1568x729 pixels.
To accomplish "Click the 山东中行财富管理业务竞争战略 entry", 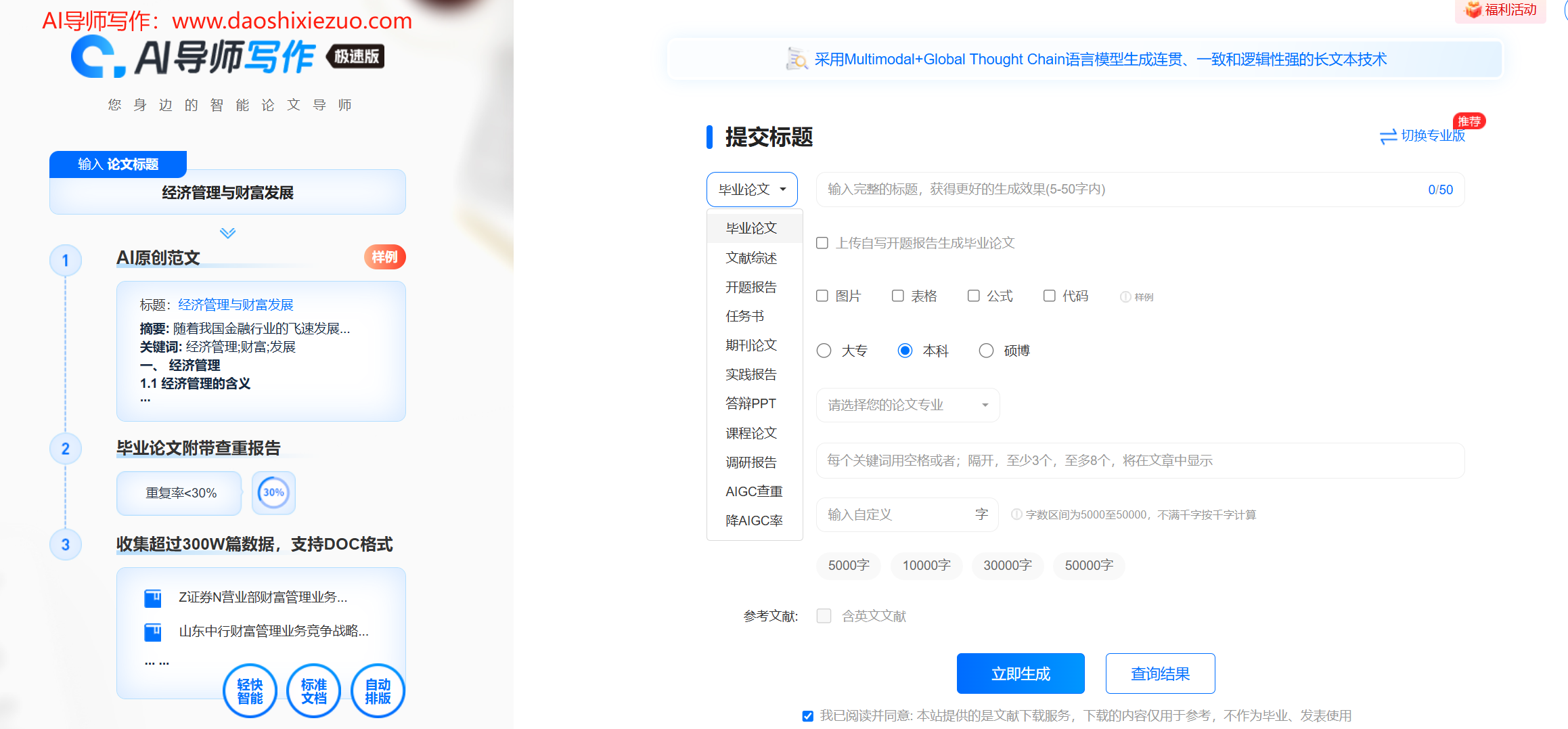I will [x=273, y=632].
